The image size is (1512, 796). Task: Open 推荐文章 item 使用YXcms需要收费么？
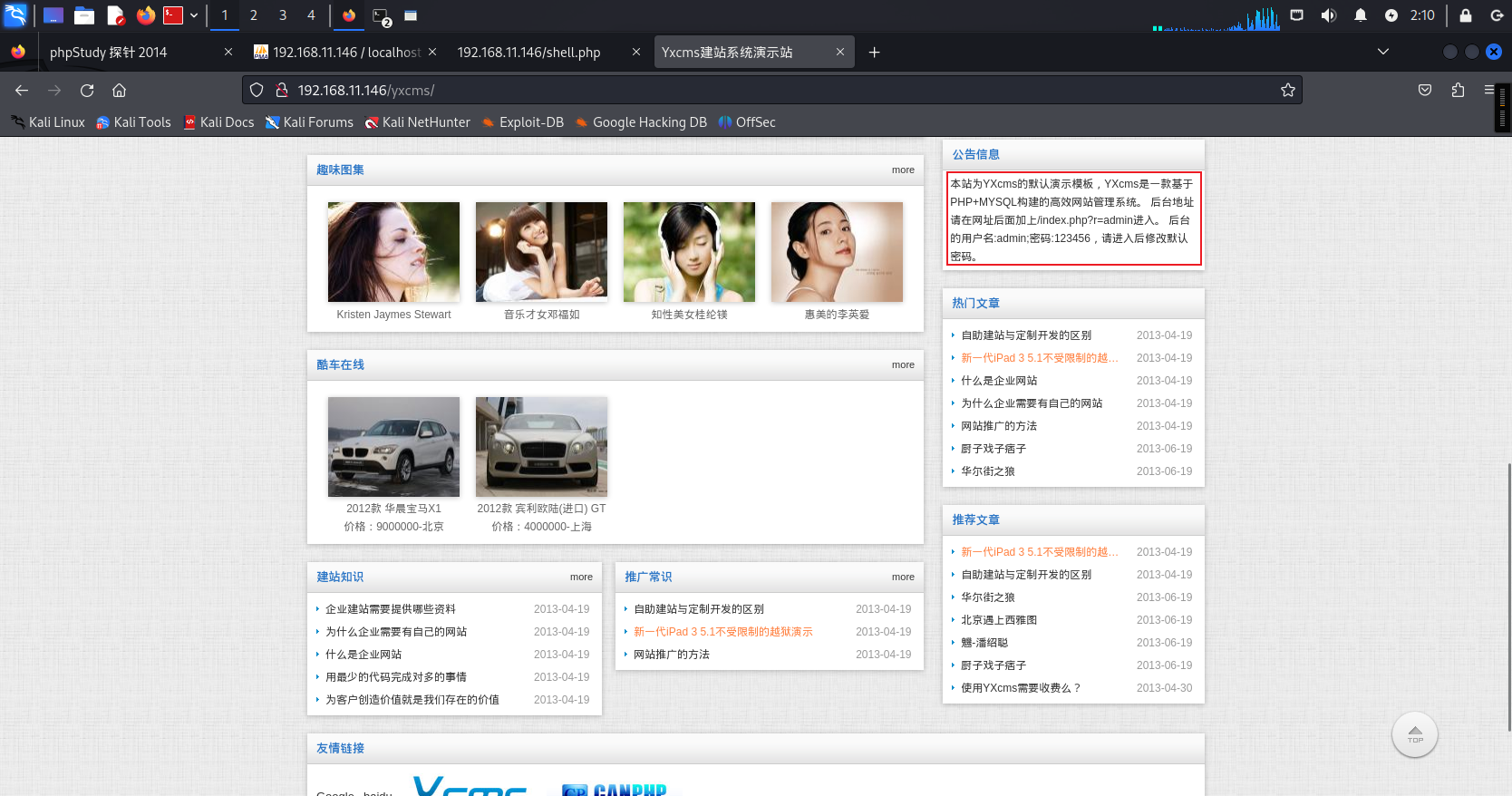coord(1021,688)
